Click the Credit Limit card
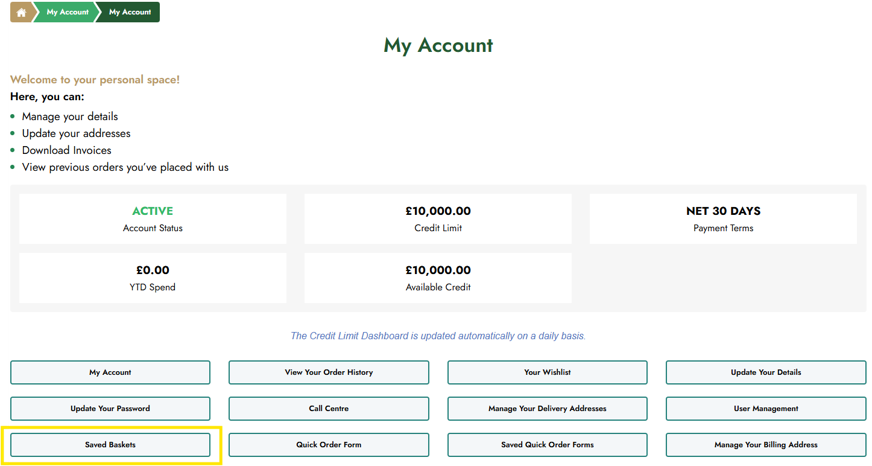872x466 pixels. [438, 219]
